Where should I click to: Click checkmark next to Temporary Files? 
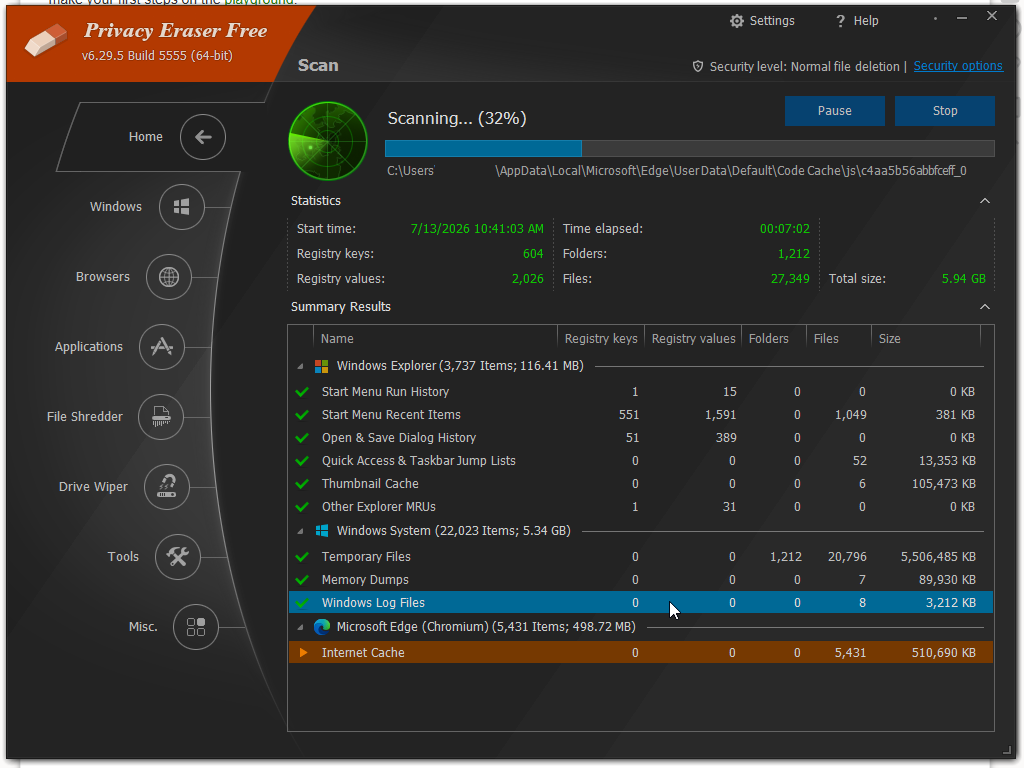(302, 557)
